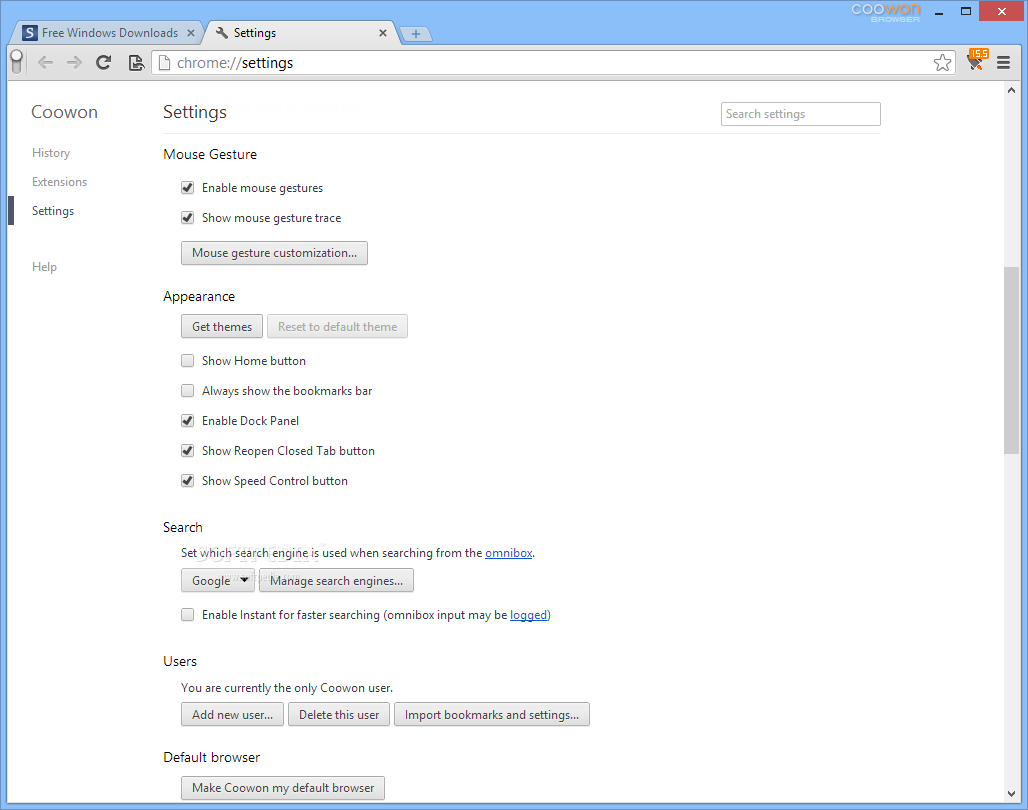The width and height of the screenshot is (1028, 810).
Task: Click Make Coowon my default browser
Action: (x=283, y=788)
